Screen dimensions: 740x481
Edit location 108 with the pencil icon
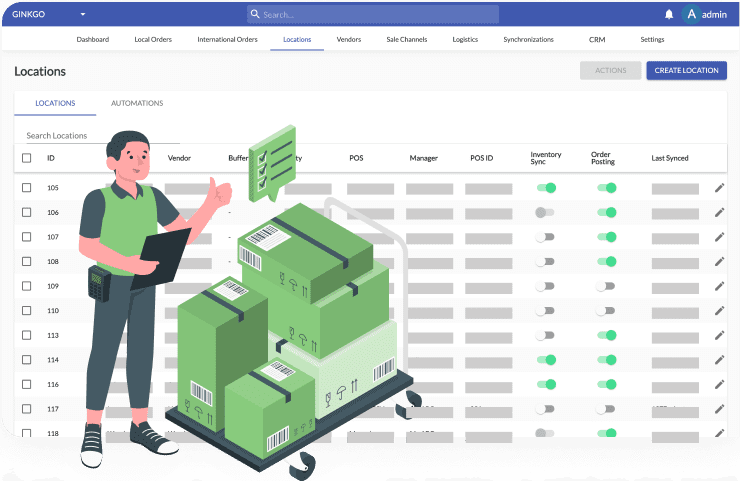click(x=719, y=262)
